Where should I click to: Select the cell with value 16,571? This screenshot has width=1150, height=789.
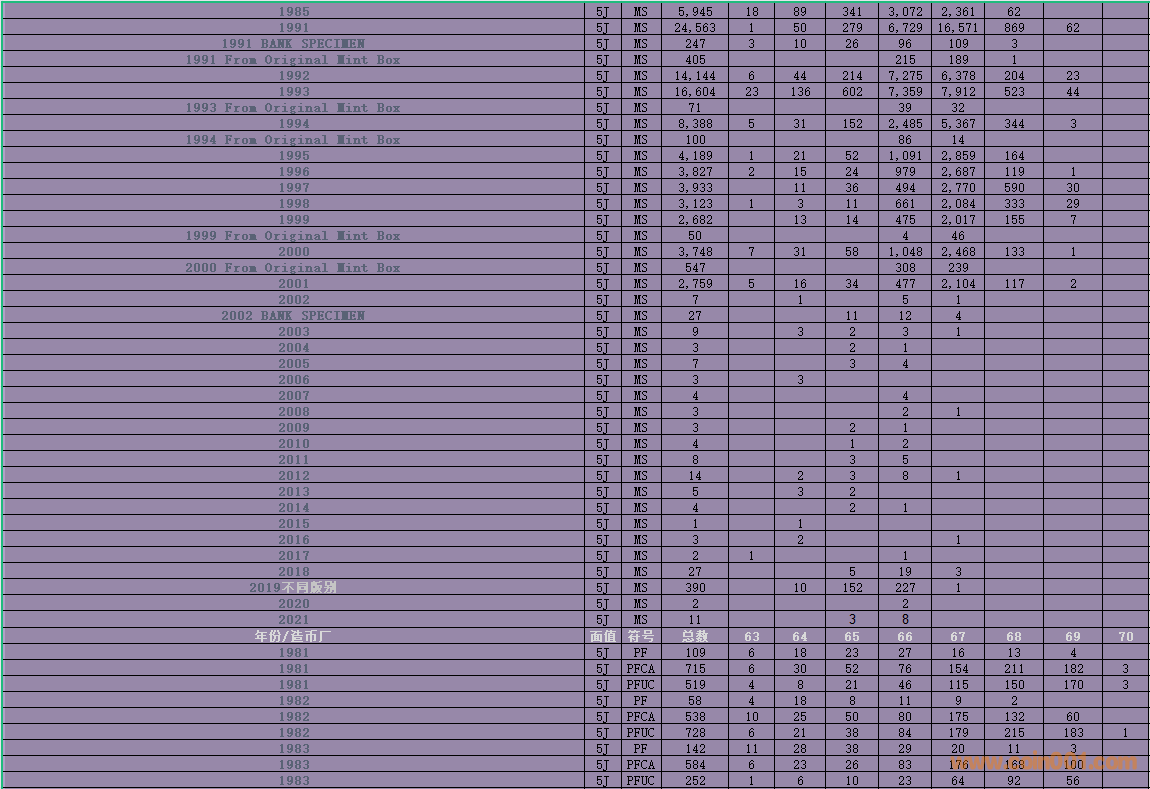pos(958,28)
